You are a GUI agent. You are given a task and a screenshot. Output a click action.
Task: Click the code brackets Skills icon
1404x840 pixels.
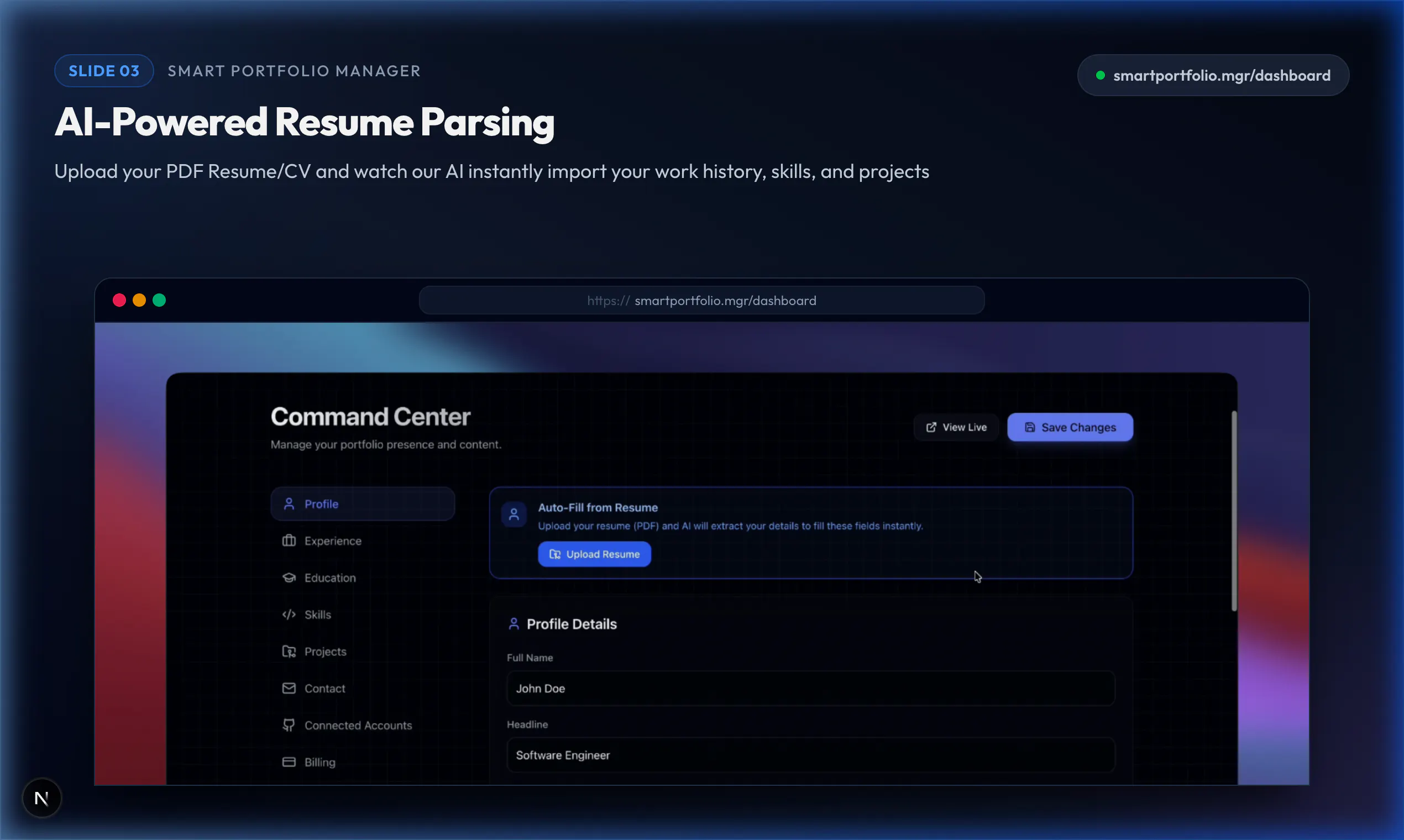289,614
